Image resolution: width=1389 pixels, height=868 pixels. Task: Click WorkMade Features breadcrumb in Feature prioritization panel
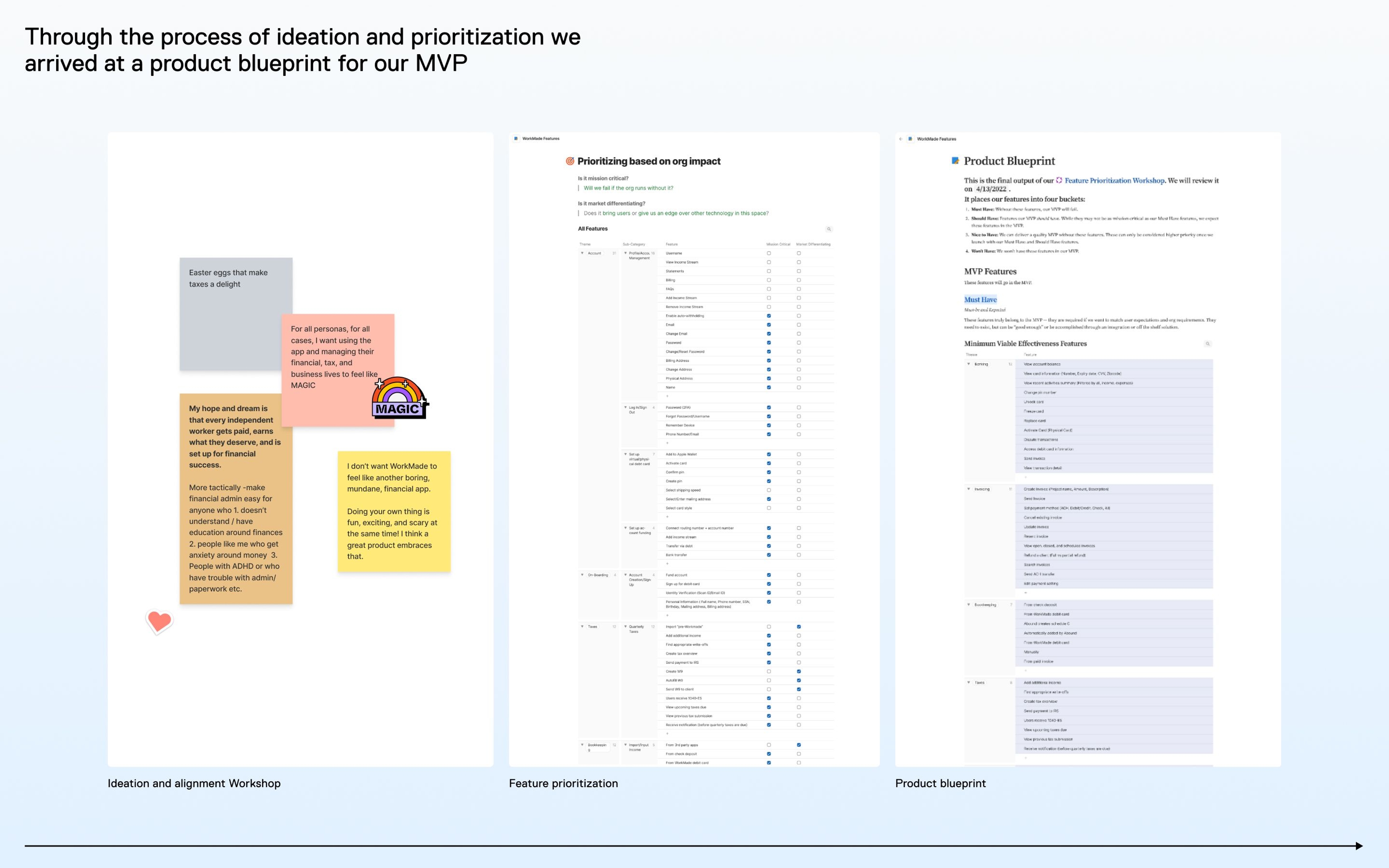tap(541, 139)
